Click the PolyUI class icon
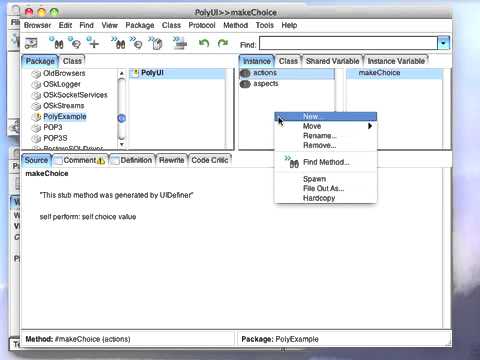This screenshot has width=480, height=360. (x=135, y=73)
